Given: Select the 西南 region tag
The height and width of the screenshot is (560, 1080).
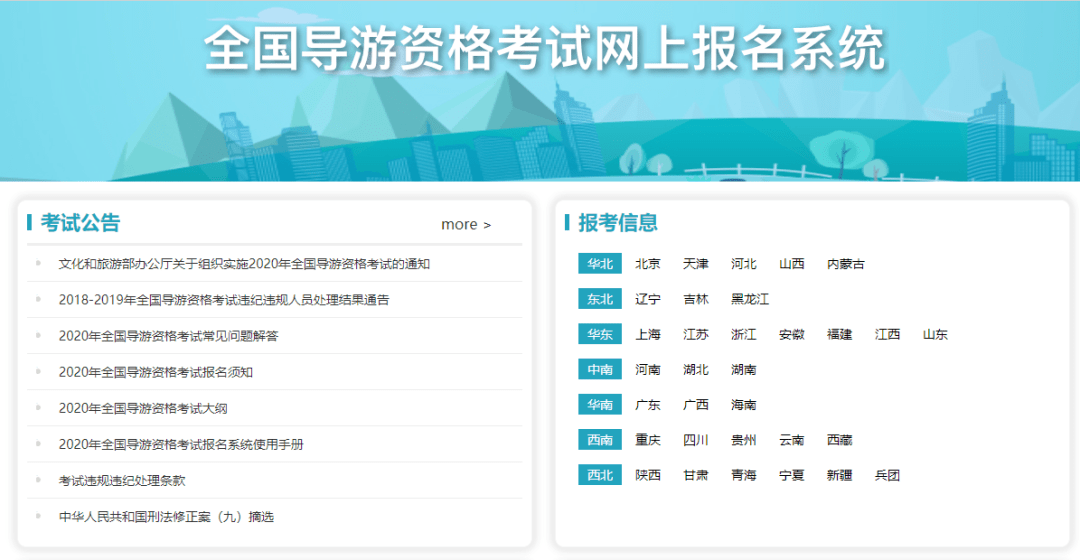Looking at the screenshot, I should click(600, 439).
